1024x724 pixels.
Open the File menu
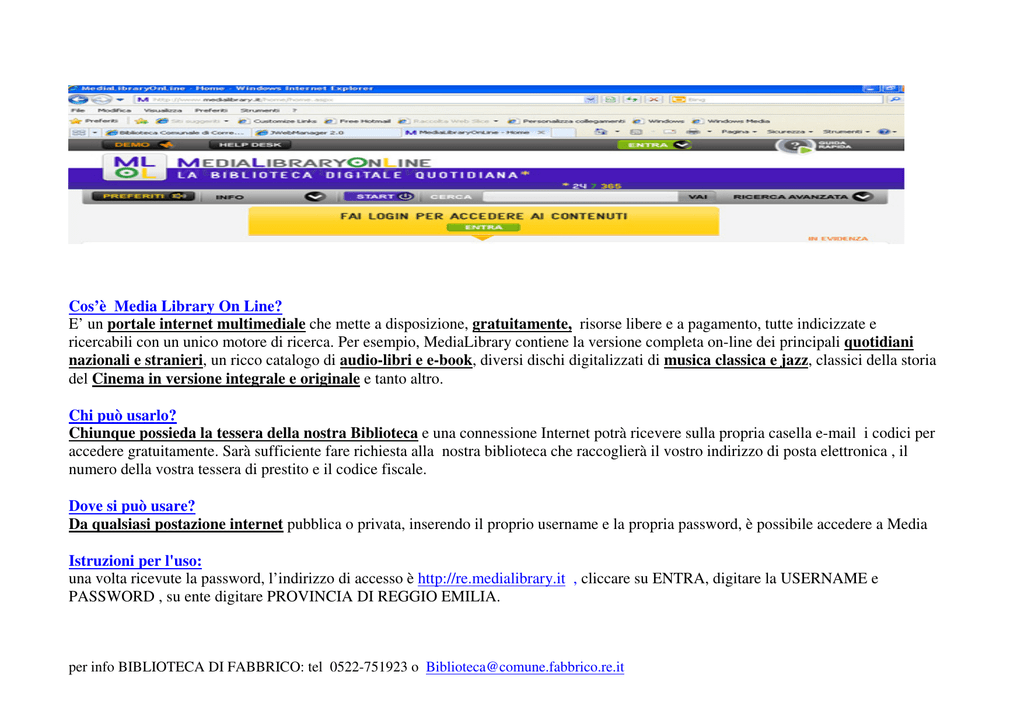click(78, 110)
